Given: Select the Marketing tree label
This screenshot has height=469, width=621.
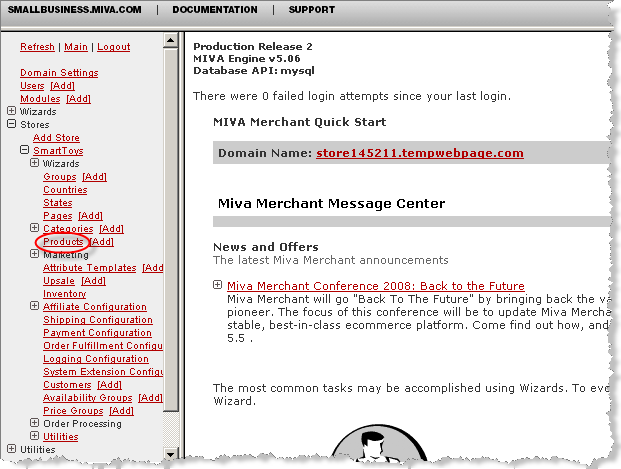Looking at the screenshot, I should point(66,255).
